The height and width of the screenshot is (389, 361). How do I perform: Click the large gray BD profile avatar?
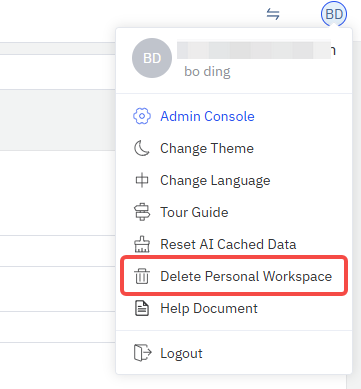tap(152, 58)
